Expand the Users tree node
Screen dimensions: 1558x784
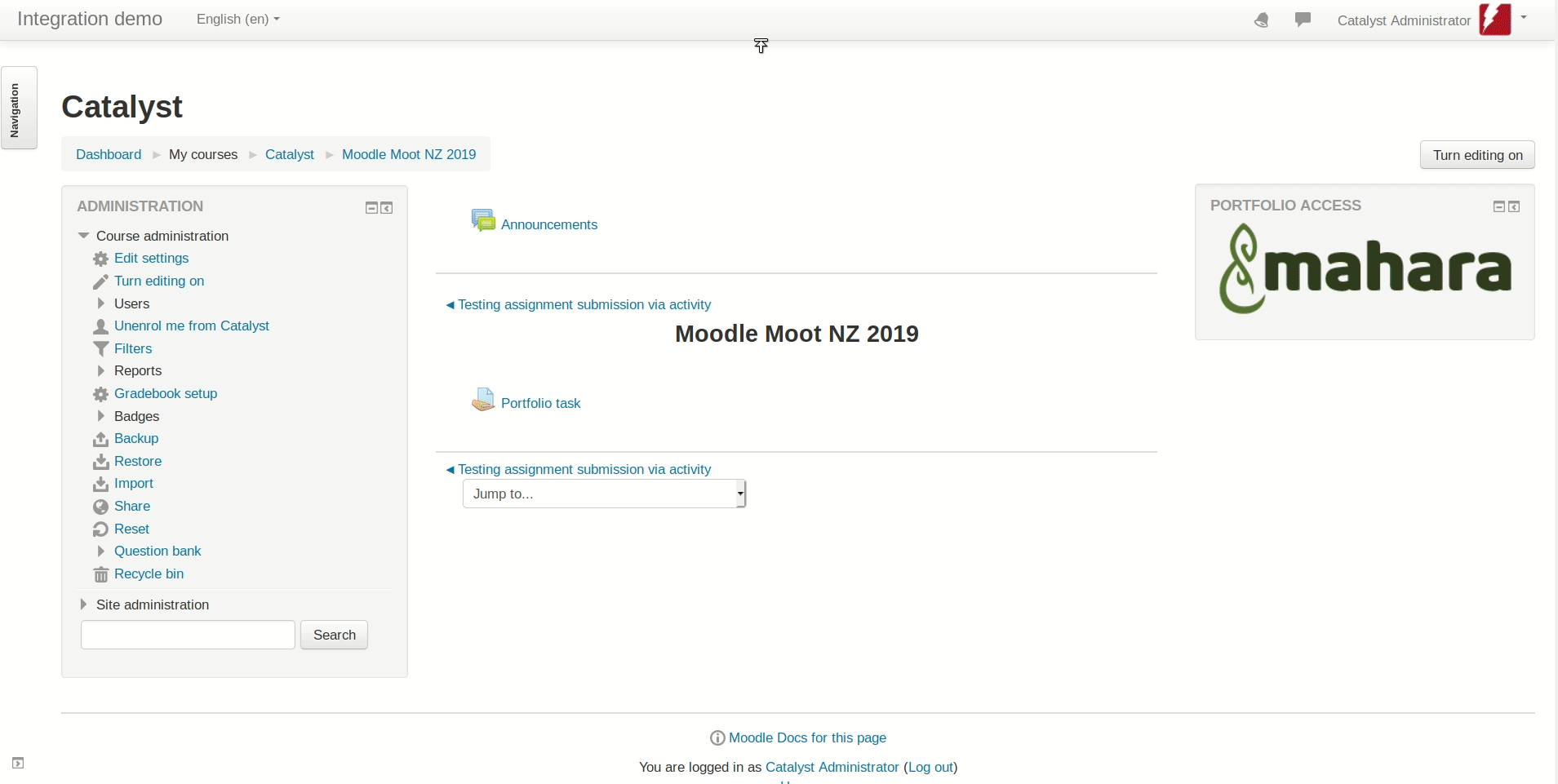coord(101,303)
